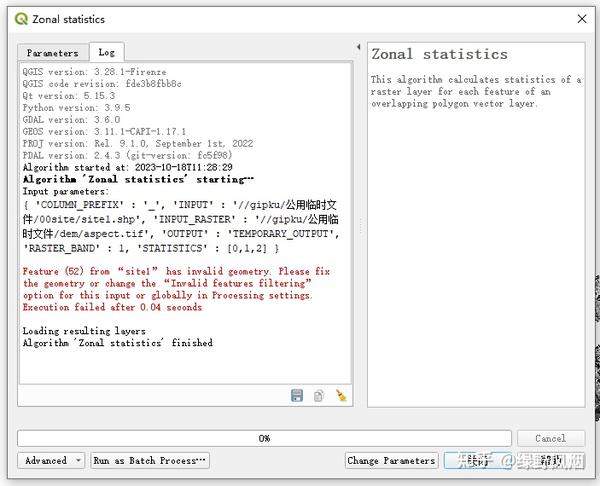Collapse the help panel arrow
This screenshot has width=600, height=486.
(359, 47)
